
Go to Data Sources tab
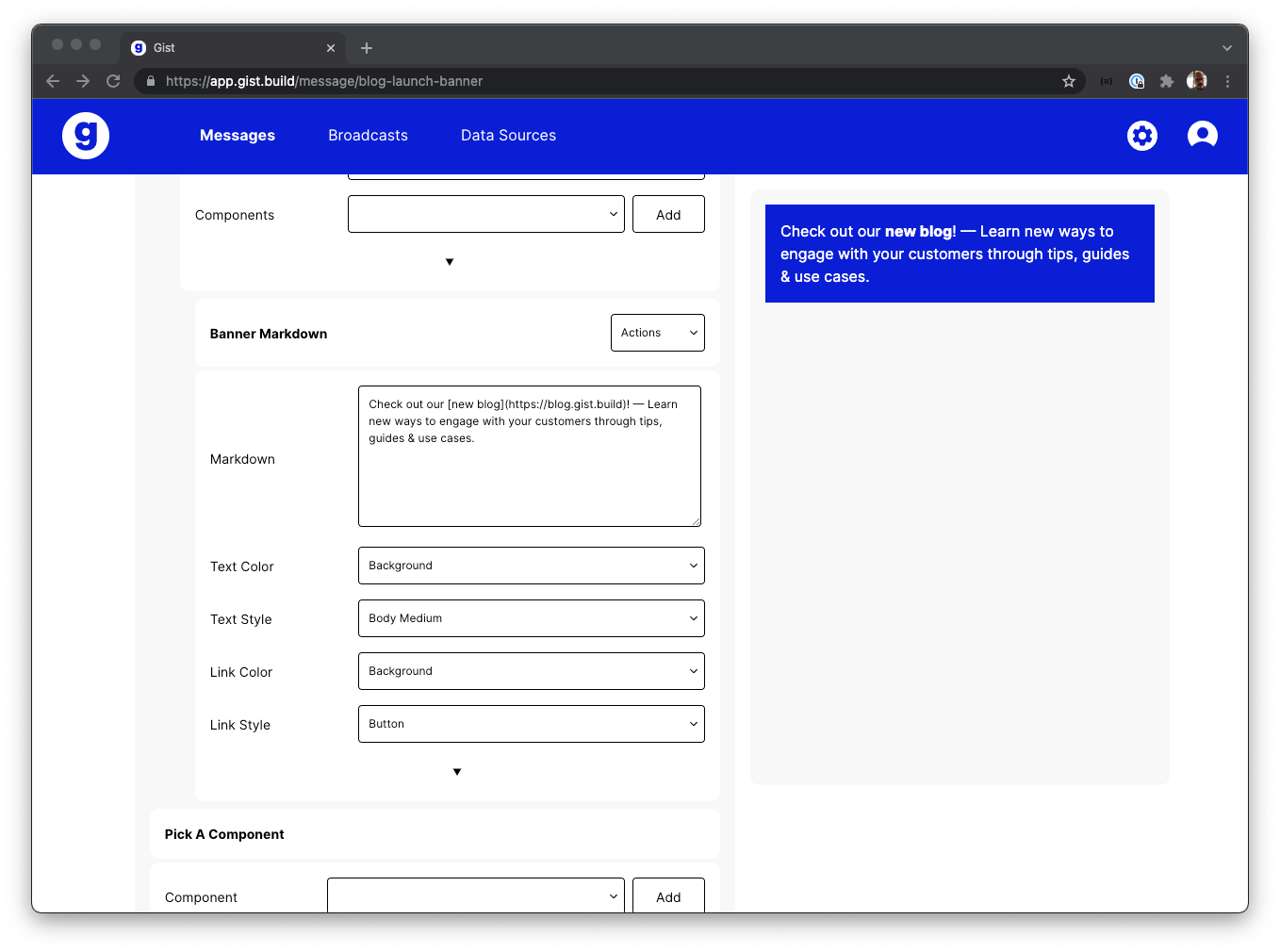tap(509, 136)
